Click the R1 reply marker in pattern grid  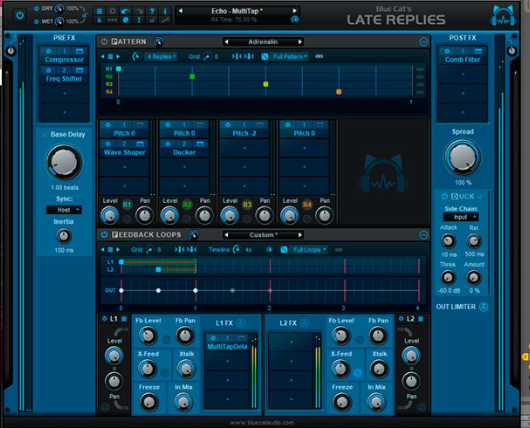[x=119, y=69]
